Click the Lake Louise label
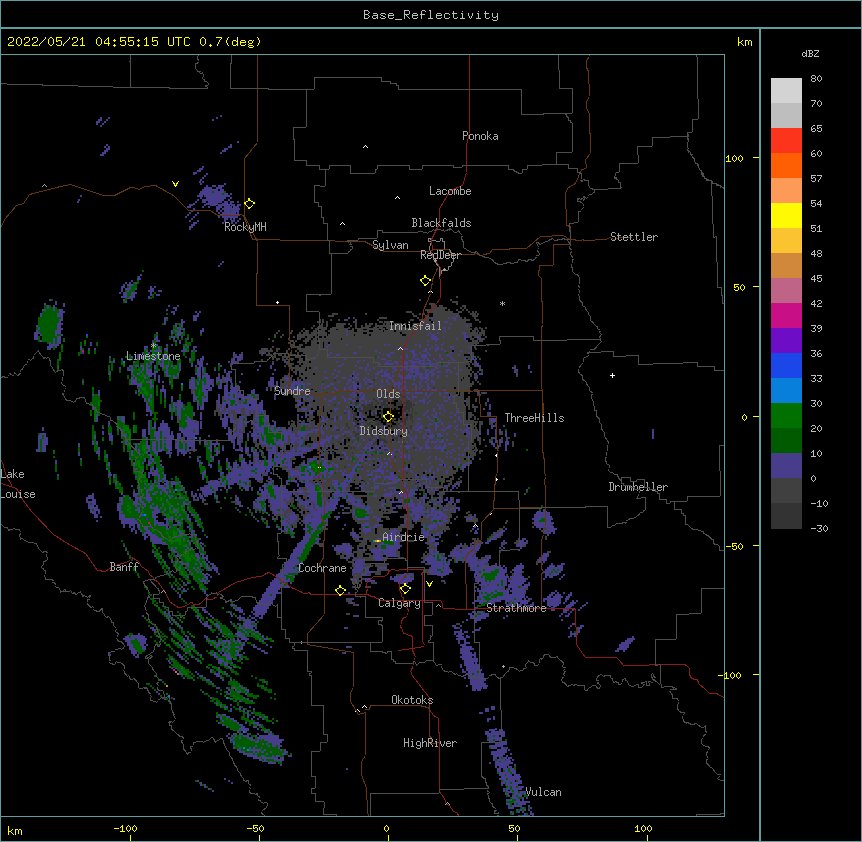Image resolution: width=862 pixels, height=842 pixels. pos(18,484)
